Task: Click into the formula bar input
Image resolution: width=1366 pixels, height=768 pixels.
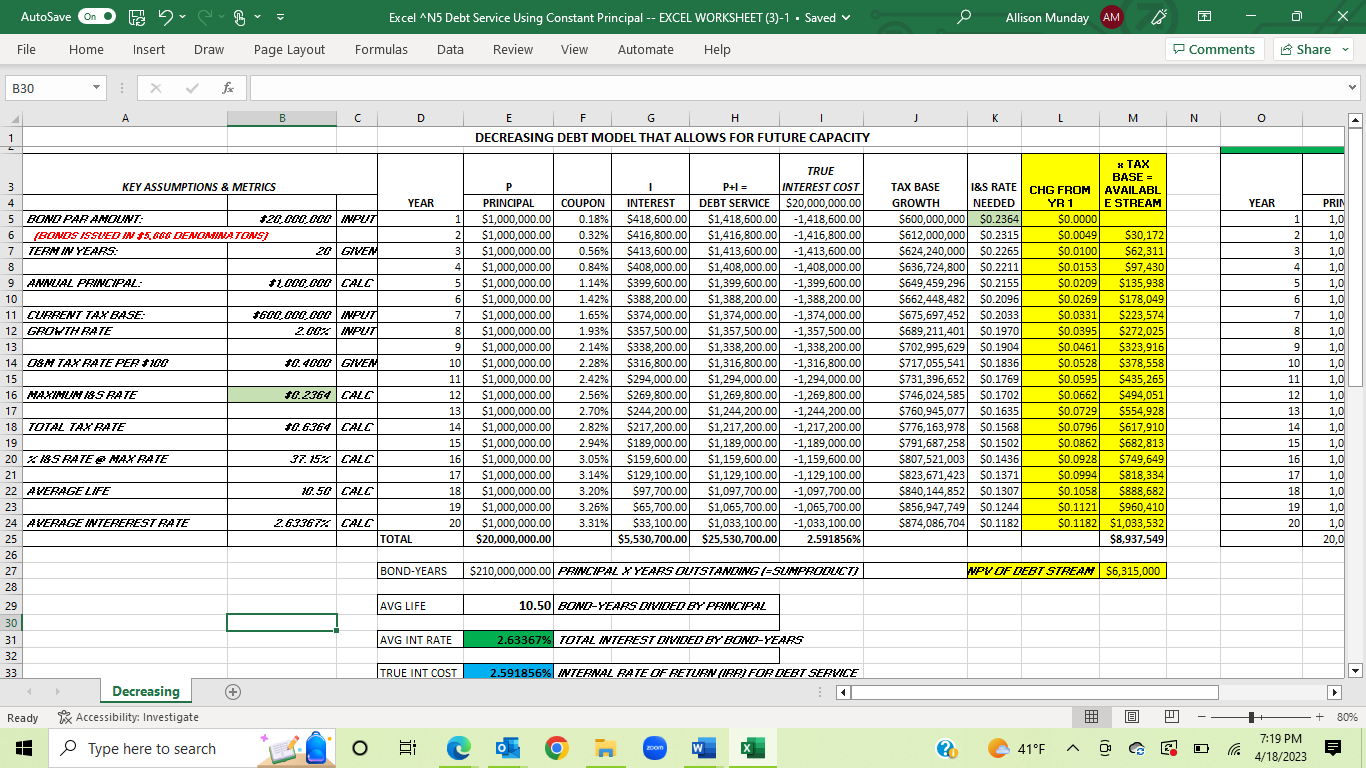Action: pos(796,88)
